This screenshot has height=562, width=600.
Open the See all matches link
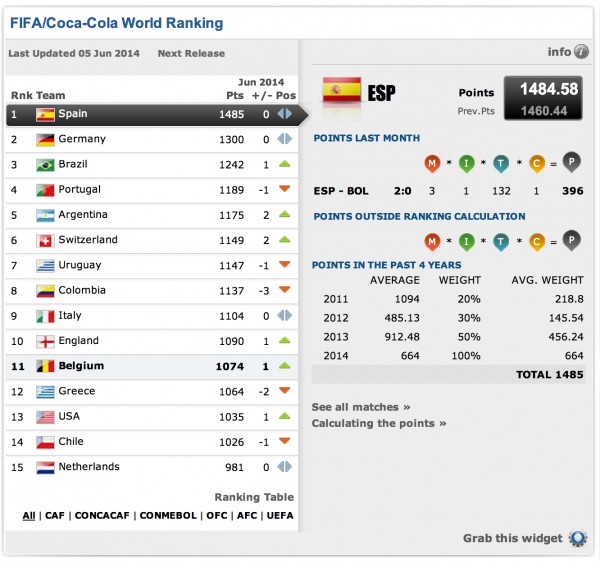(x=361, y=407)
